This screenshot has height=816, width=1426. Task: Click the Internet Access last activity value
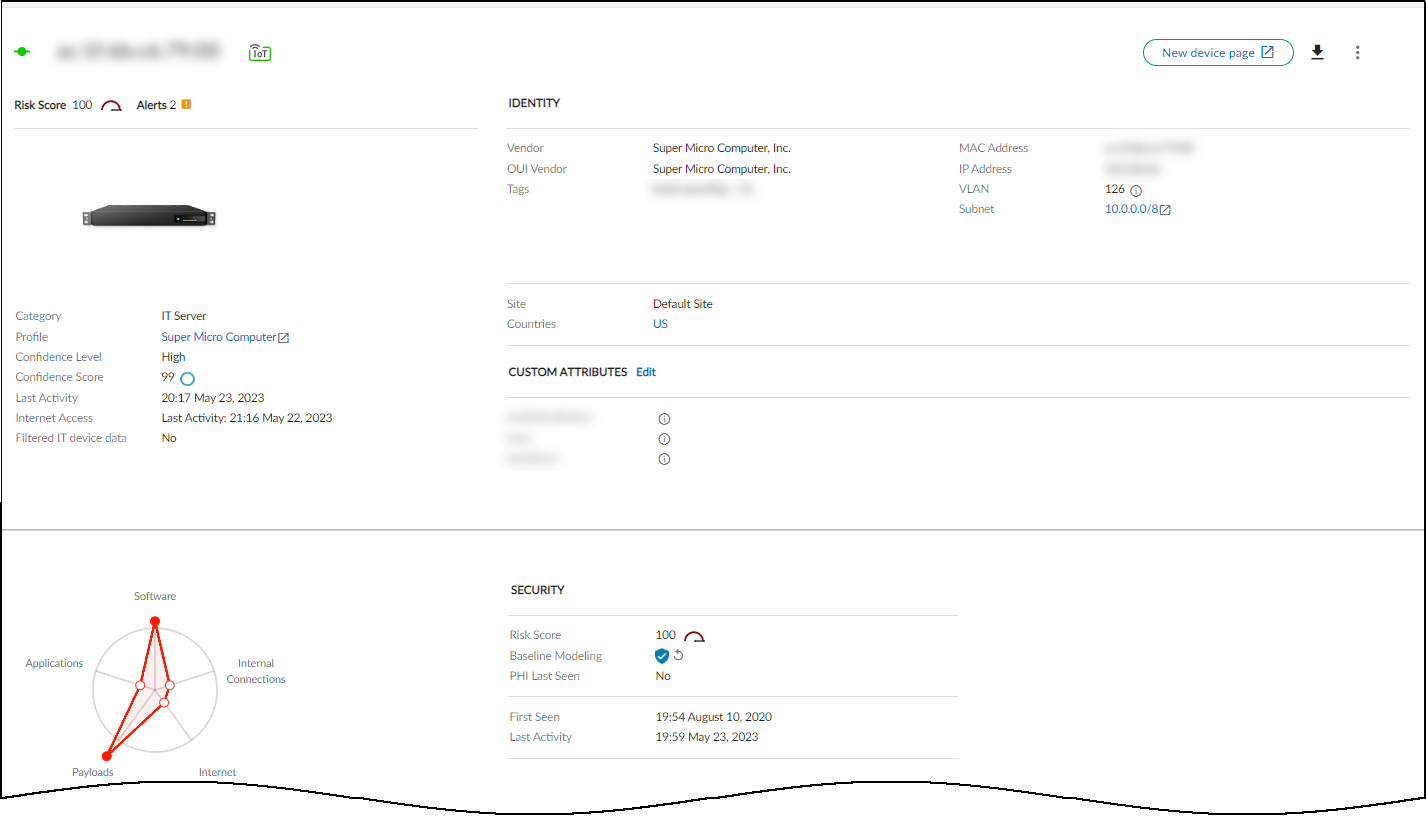tap(247, 418)
